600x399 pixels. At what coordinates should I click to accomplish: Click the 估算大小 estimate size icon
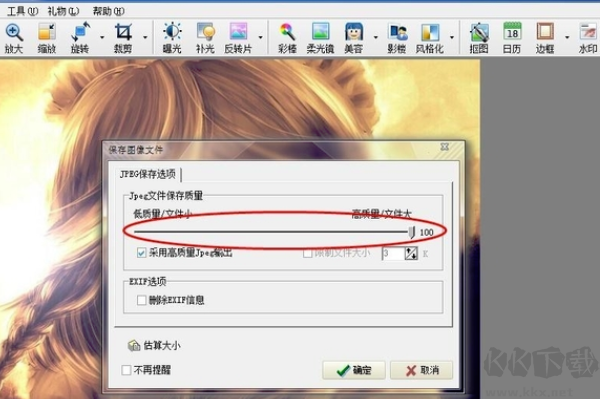[x=134, y=345]
